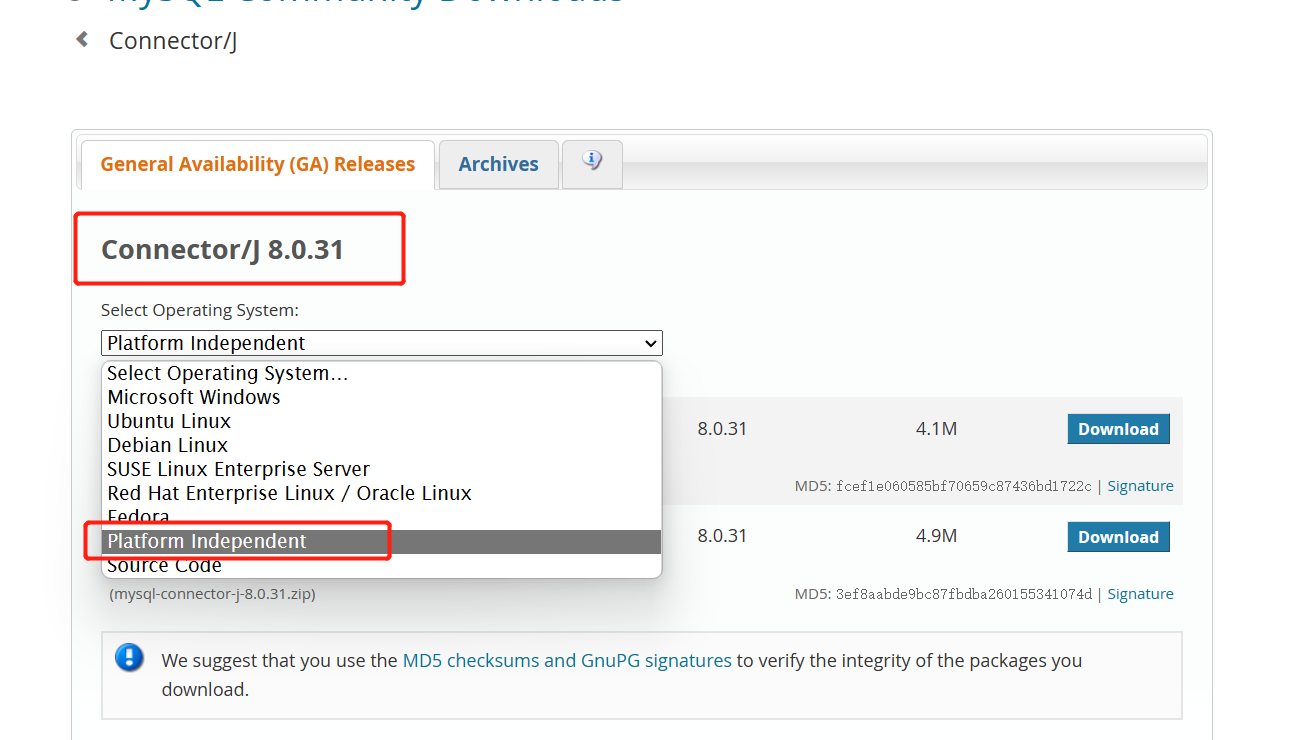Screen dimensions: 1290x740
Task: Click the 8.0.31 version in the 4.9M row
Action: pyautogui.click(x=722, y=536)
